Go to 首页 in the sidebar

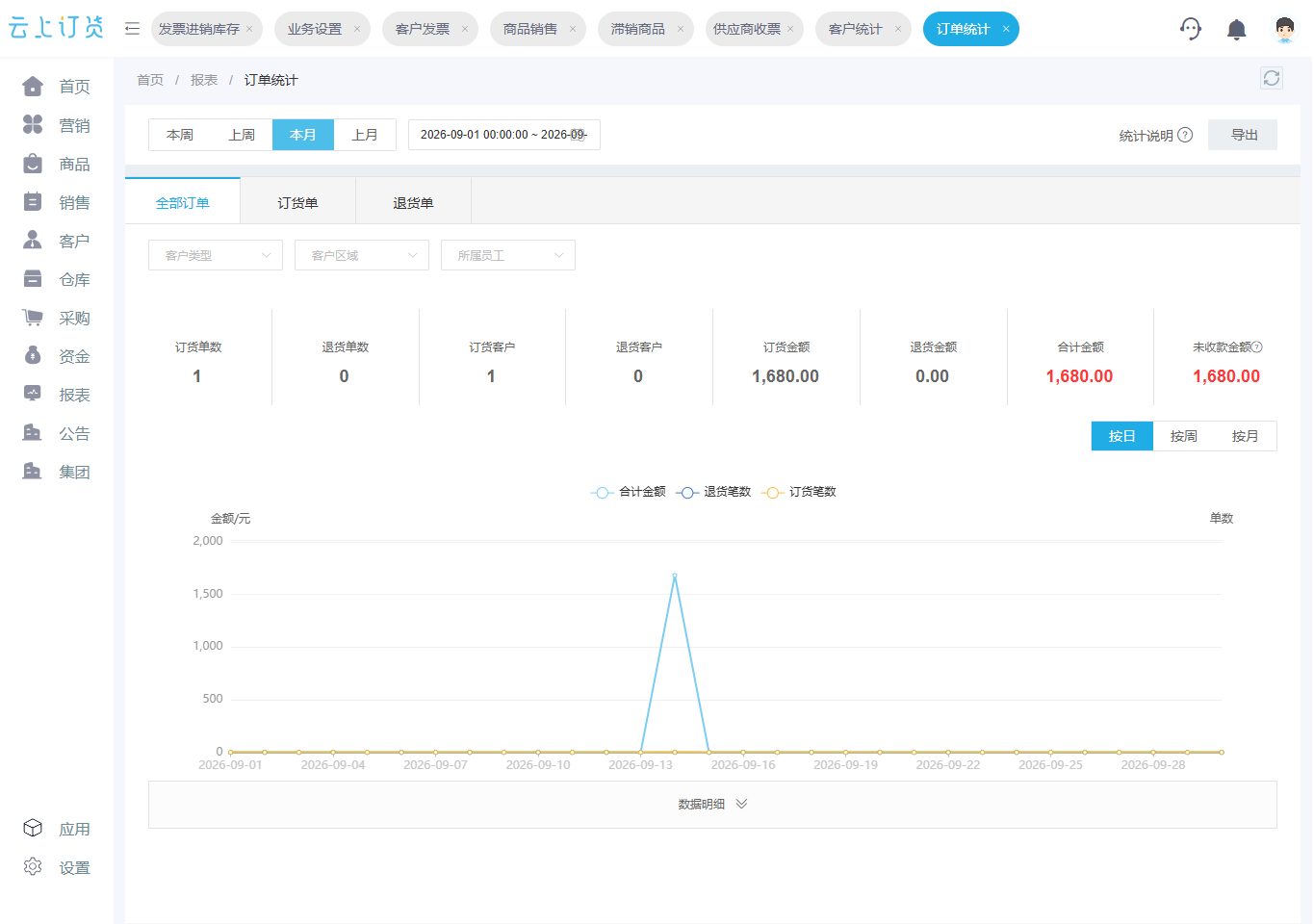point(57,87)
